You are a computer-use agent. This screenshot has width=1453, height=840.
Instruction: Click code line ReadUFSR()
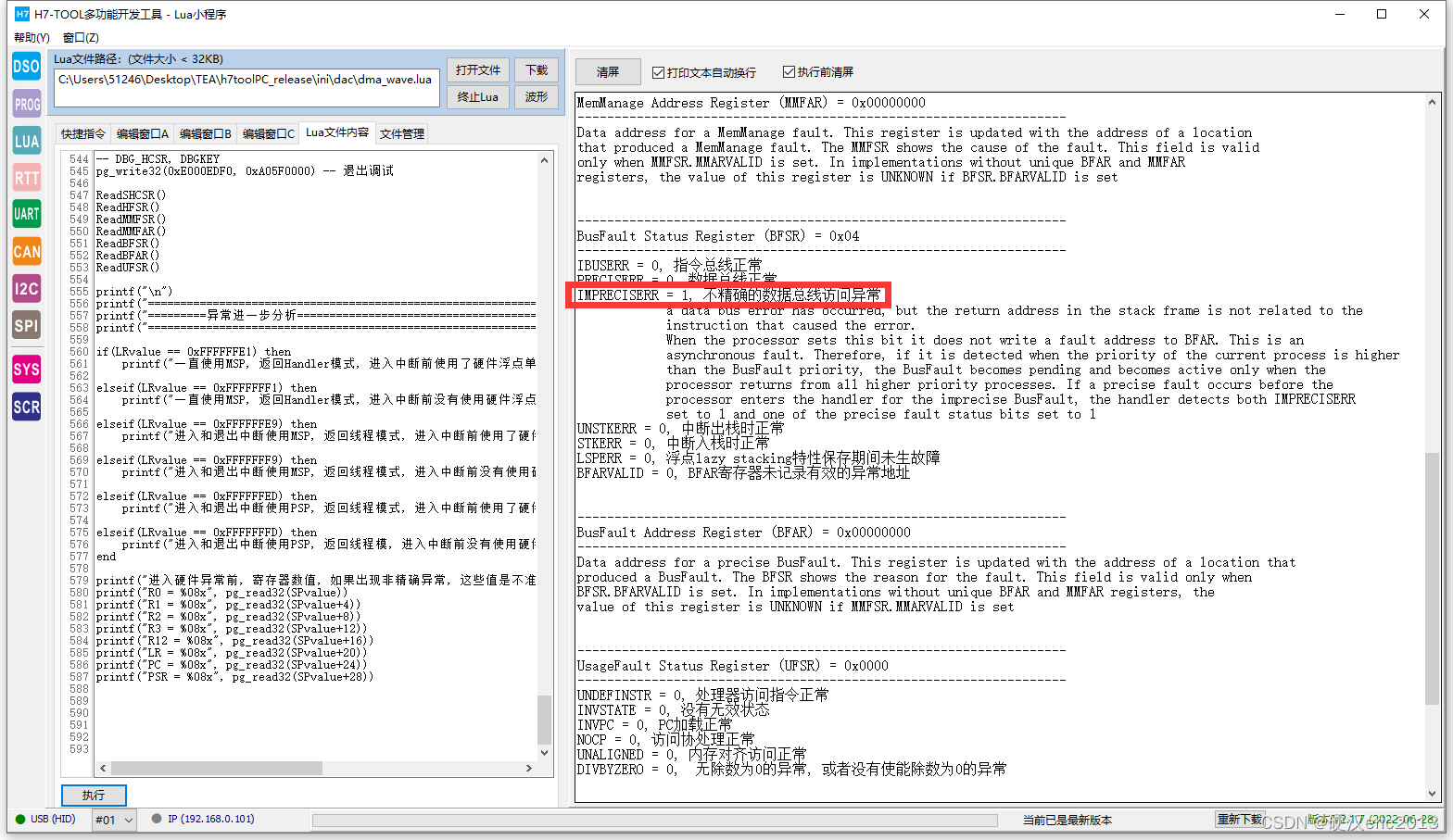pyautogui.click(x=128, y=268)
